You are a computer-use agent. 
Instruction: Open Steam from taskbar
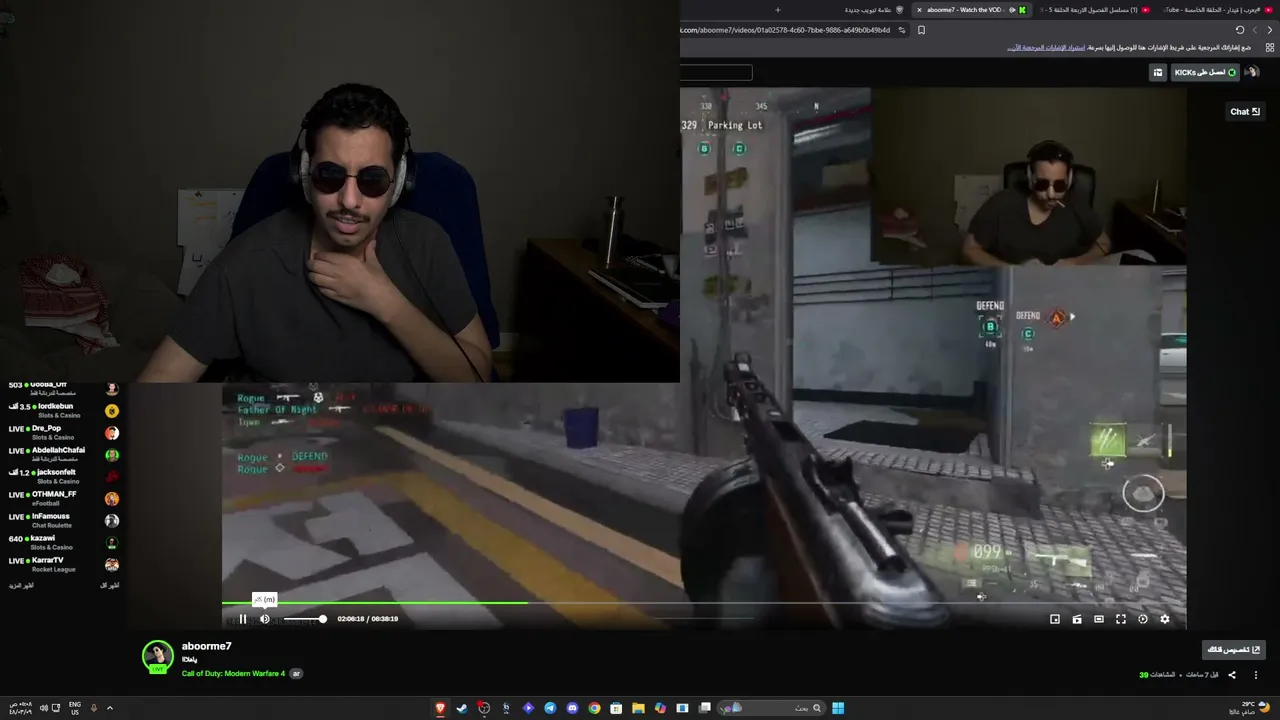click(x=462, y=708)
